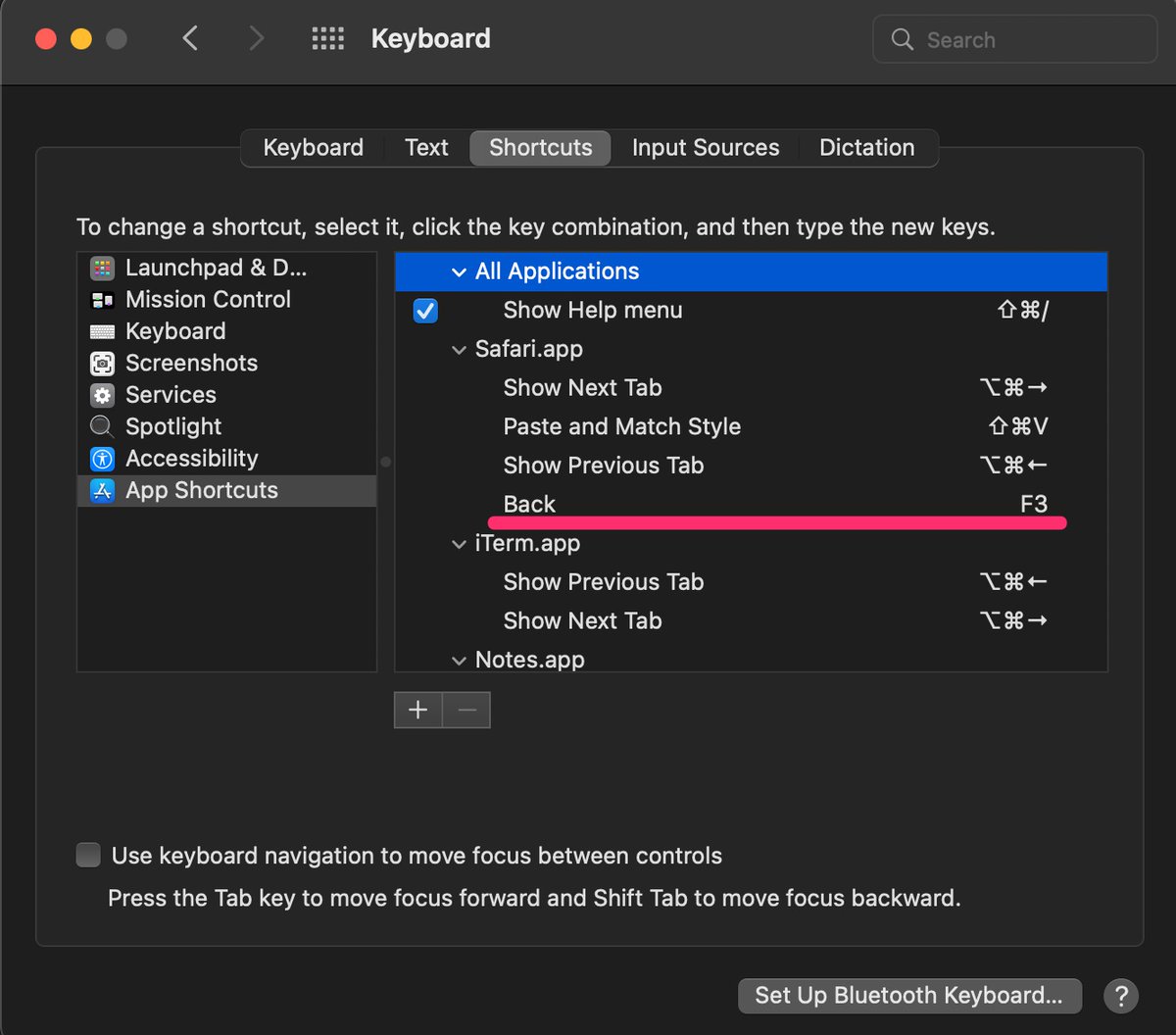Click the Screenshots camera icon

(102, 364)
